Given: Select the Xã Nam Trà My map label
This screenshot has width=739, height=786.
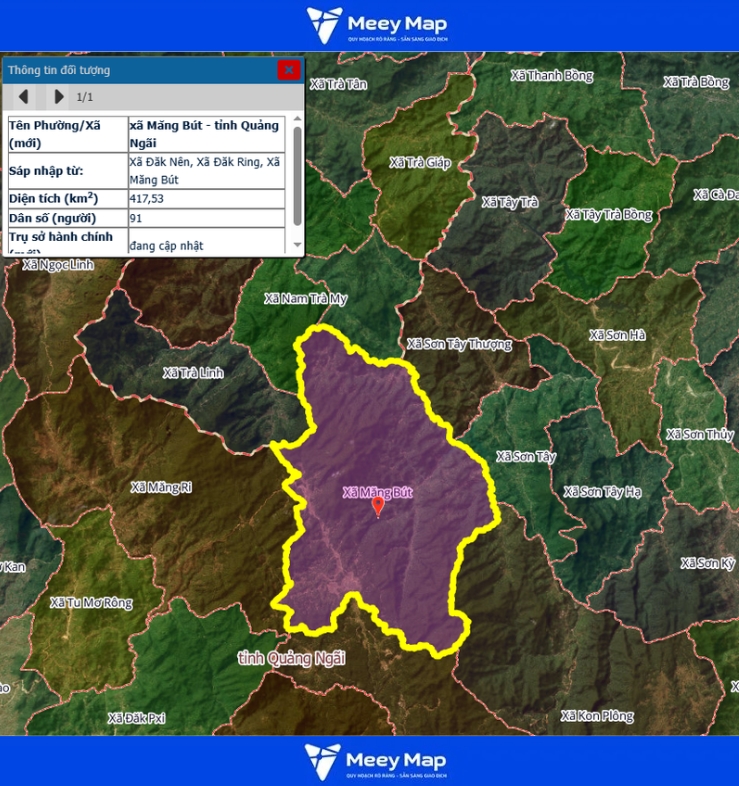Looking at the screenshot, I should pyautogui.click(x=305, y=299).
